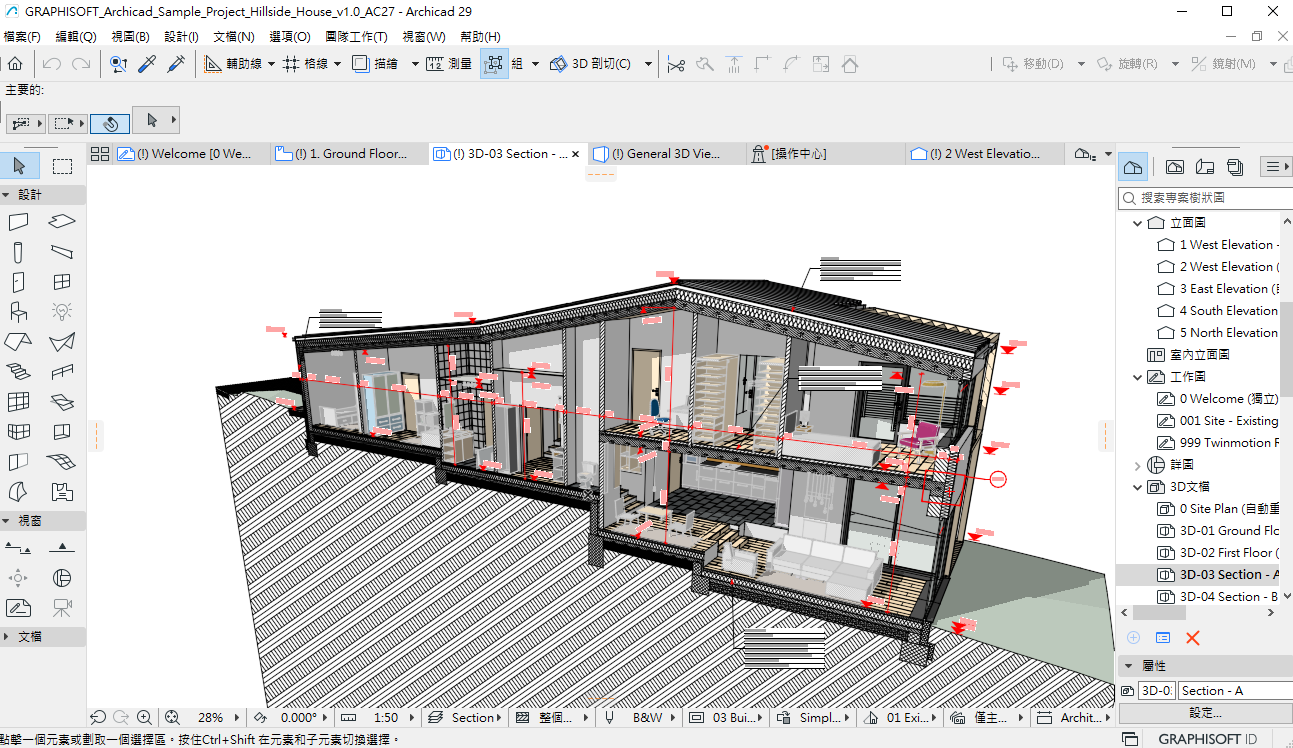
Task: Choose the Stair tool in the toolbox
Action: click(19, 372)
